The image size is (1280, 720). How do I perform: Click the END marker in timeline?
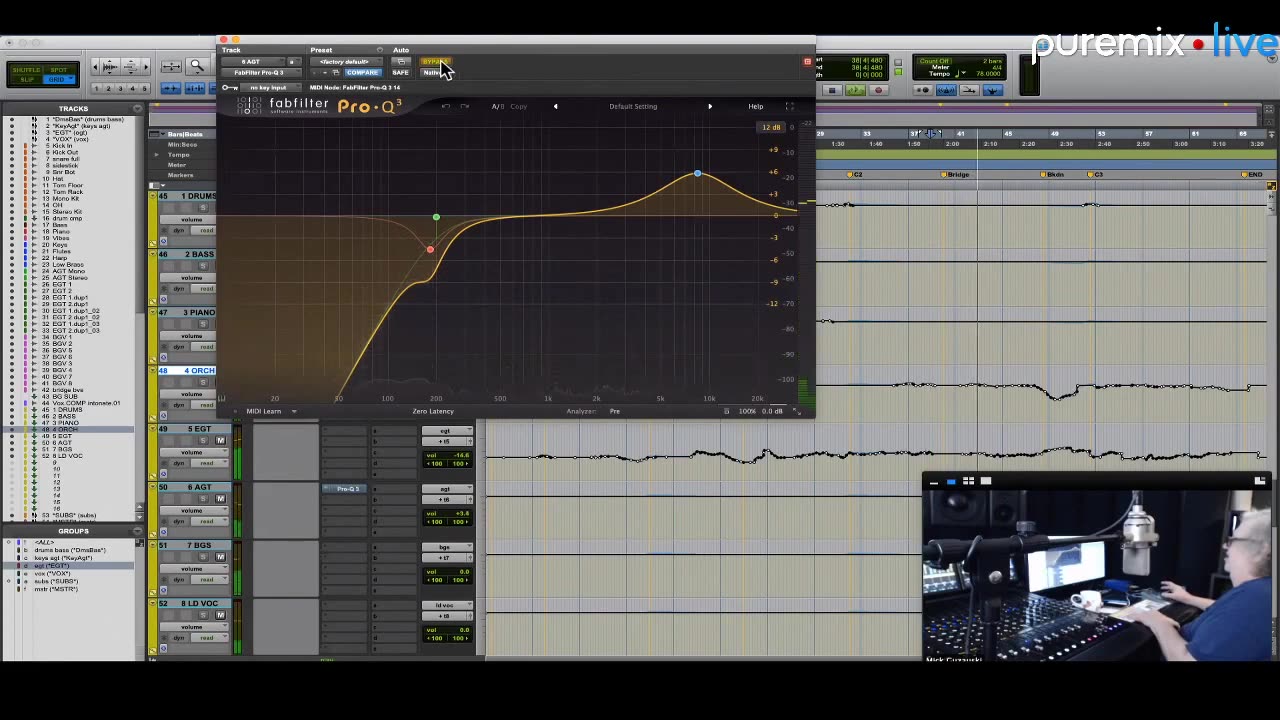[x=1252, y=174]
